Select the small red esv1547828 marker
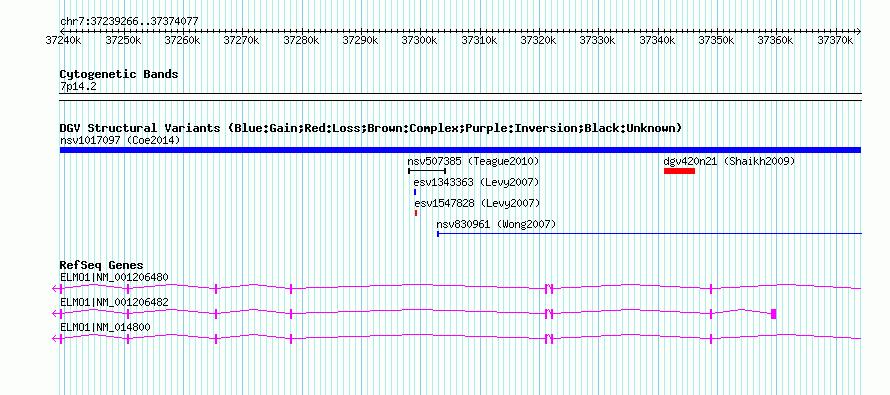 (x=416, y=213)
